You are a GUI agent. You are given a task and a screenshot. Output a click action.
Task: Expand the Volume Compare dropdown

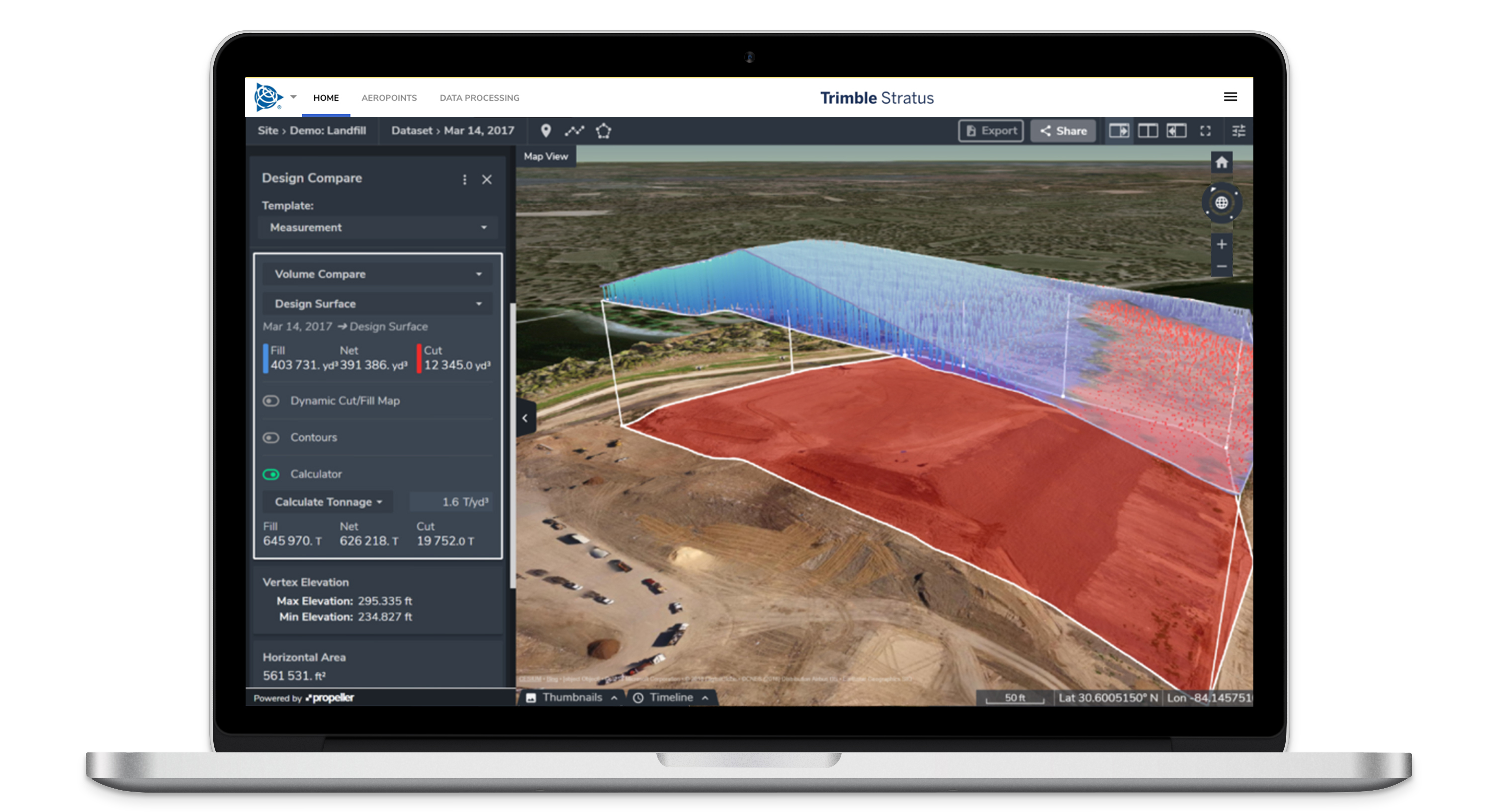click(377, 274)
